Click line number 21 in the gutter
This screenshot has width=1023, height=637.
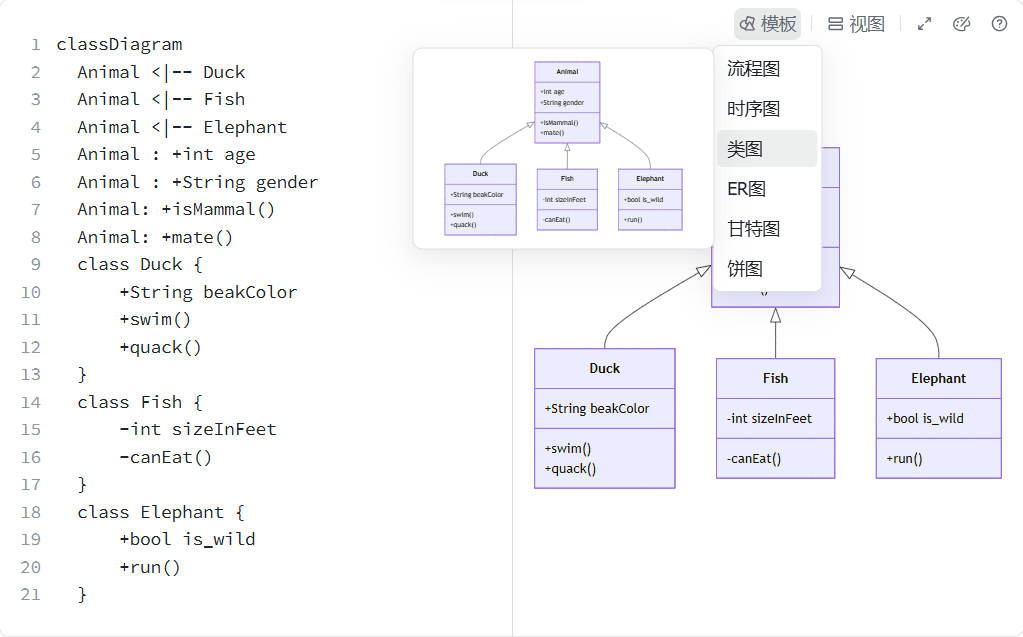click(30, 594)
